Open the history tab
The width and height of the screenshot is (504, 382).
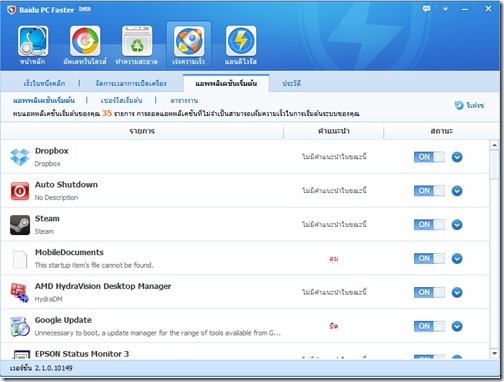pyautogui.click(x=291, y=83)
